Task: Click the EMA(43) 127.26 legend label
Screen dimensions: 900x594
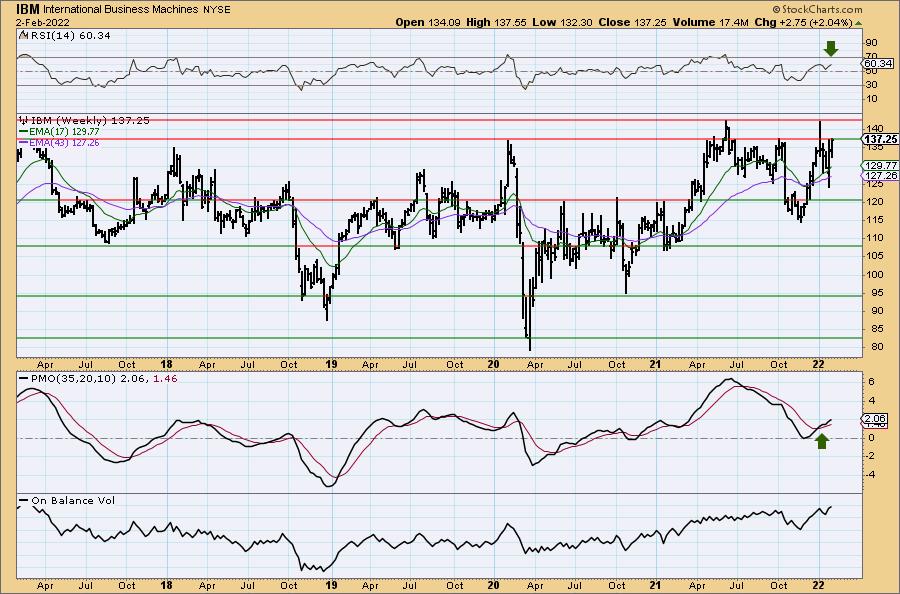Action: tap(65, 142)
